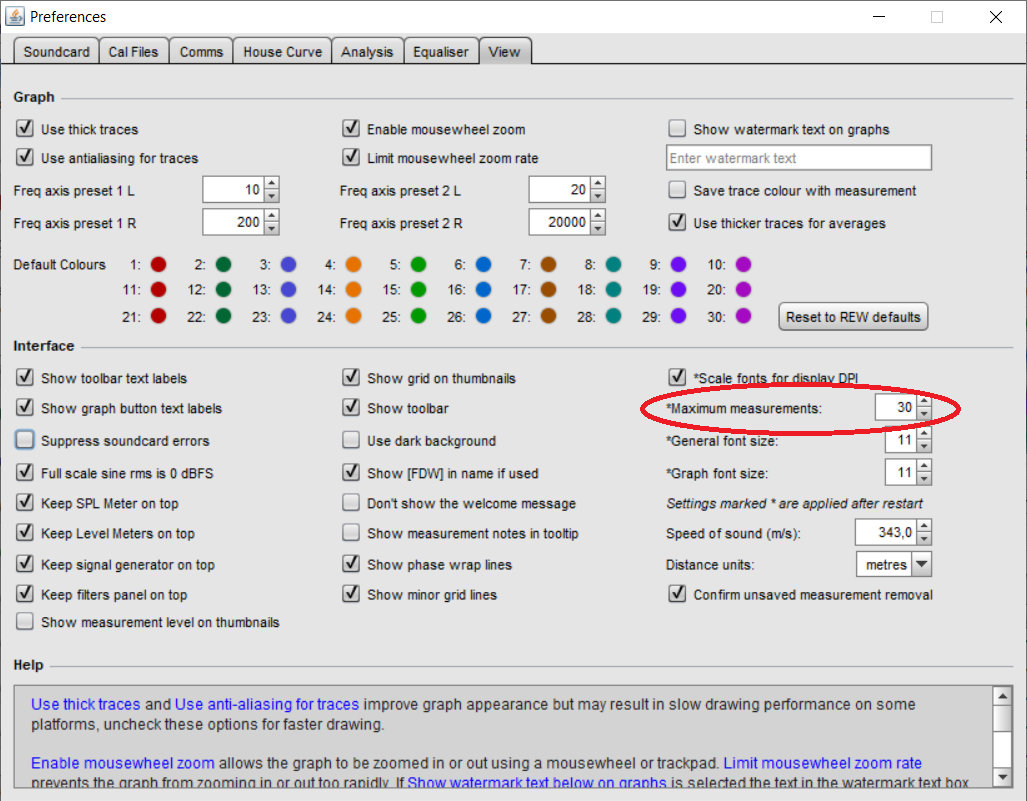Enable Use dark background option
Viewport: 1027px width, 801px height.
351,441
